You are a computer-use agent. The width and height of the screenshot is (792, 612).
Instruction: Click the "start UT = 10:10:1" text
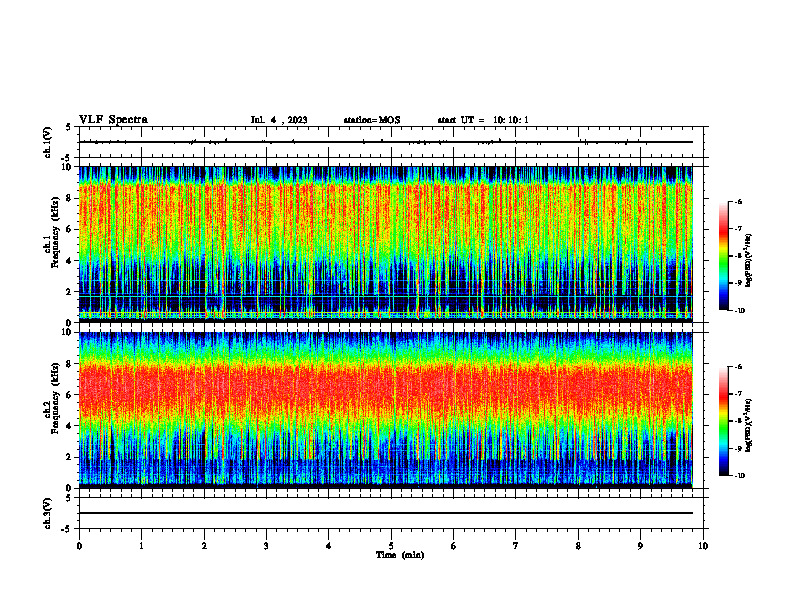[483, 120]
